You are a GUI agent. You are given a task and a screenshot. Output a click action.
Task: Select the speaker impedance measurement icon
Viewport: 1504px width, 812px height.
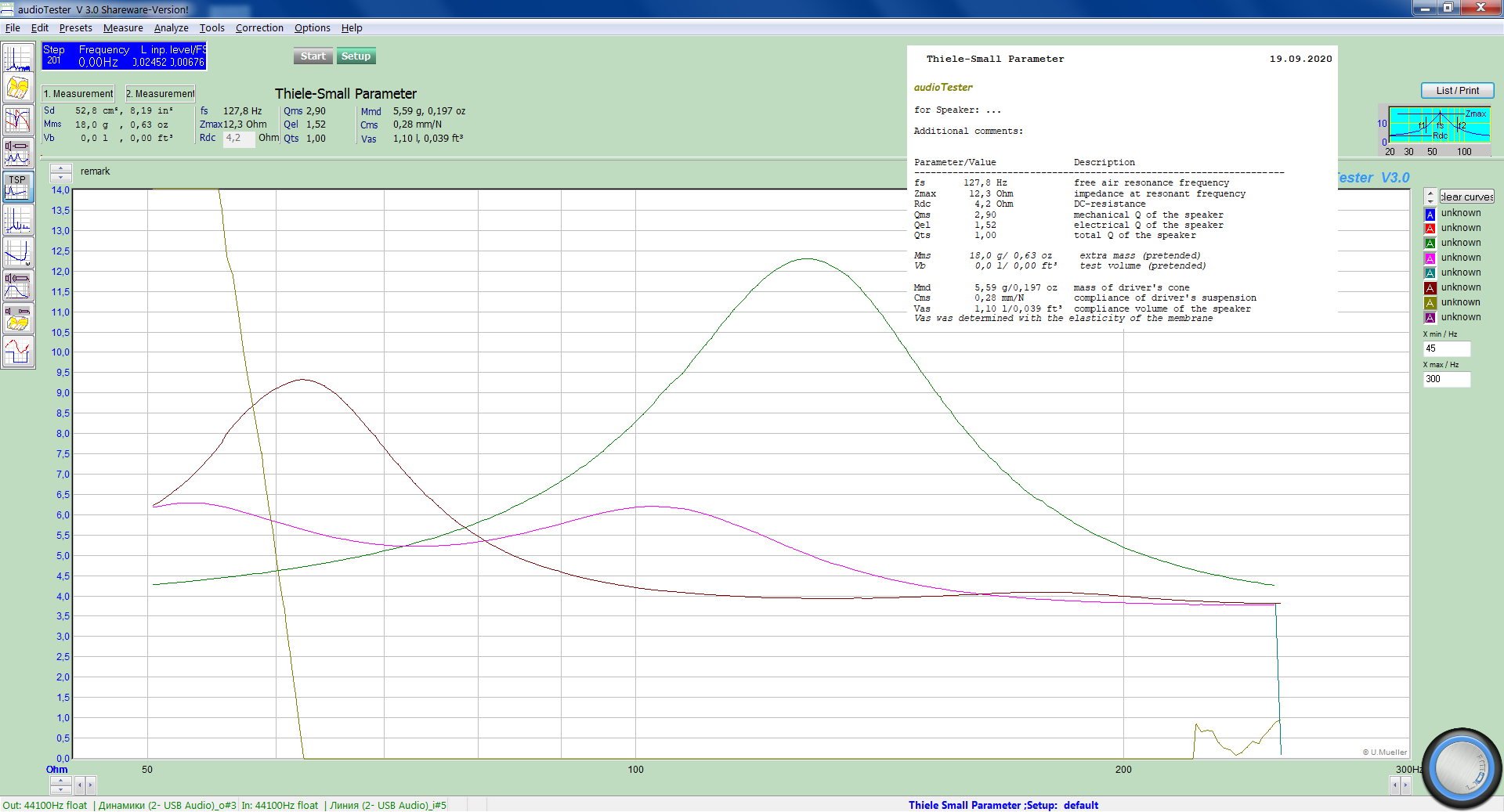pos(17,153)
